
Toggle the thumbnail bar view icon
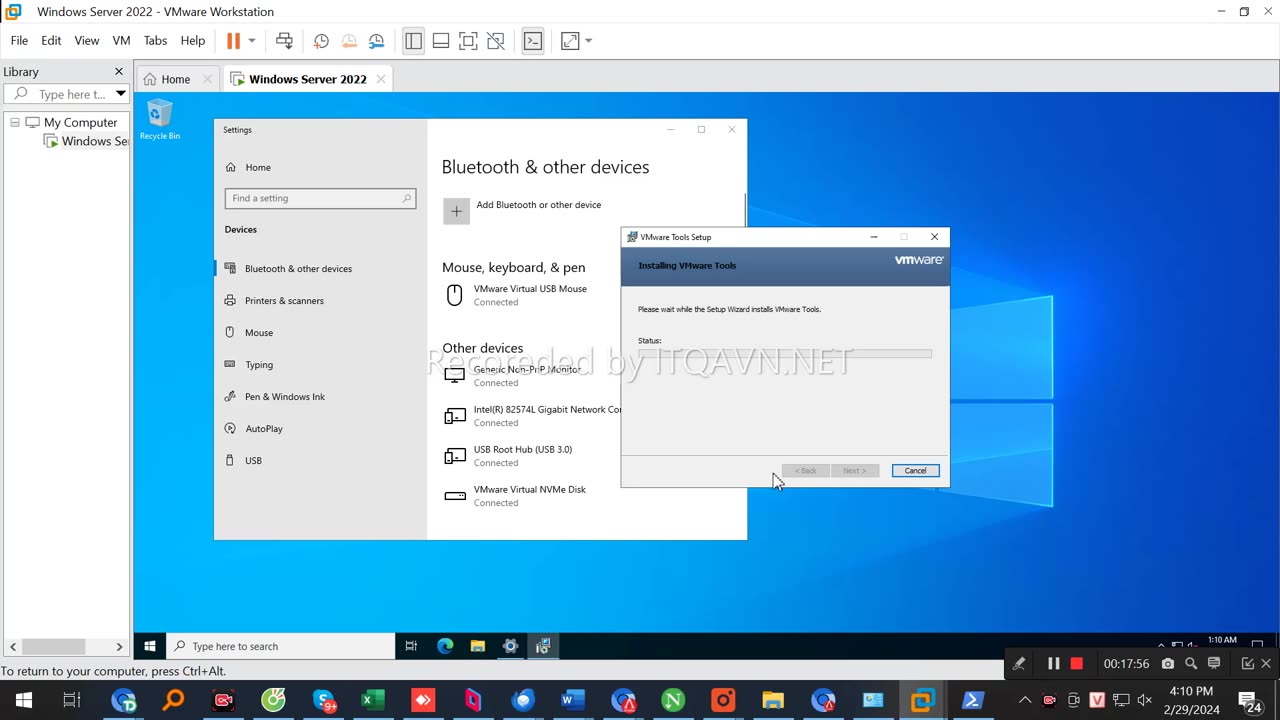(441, 41)
